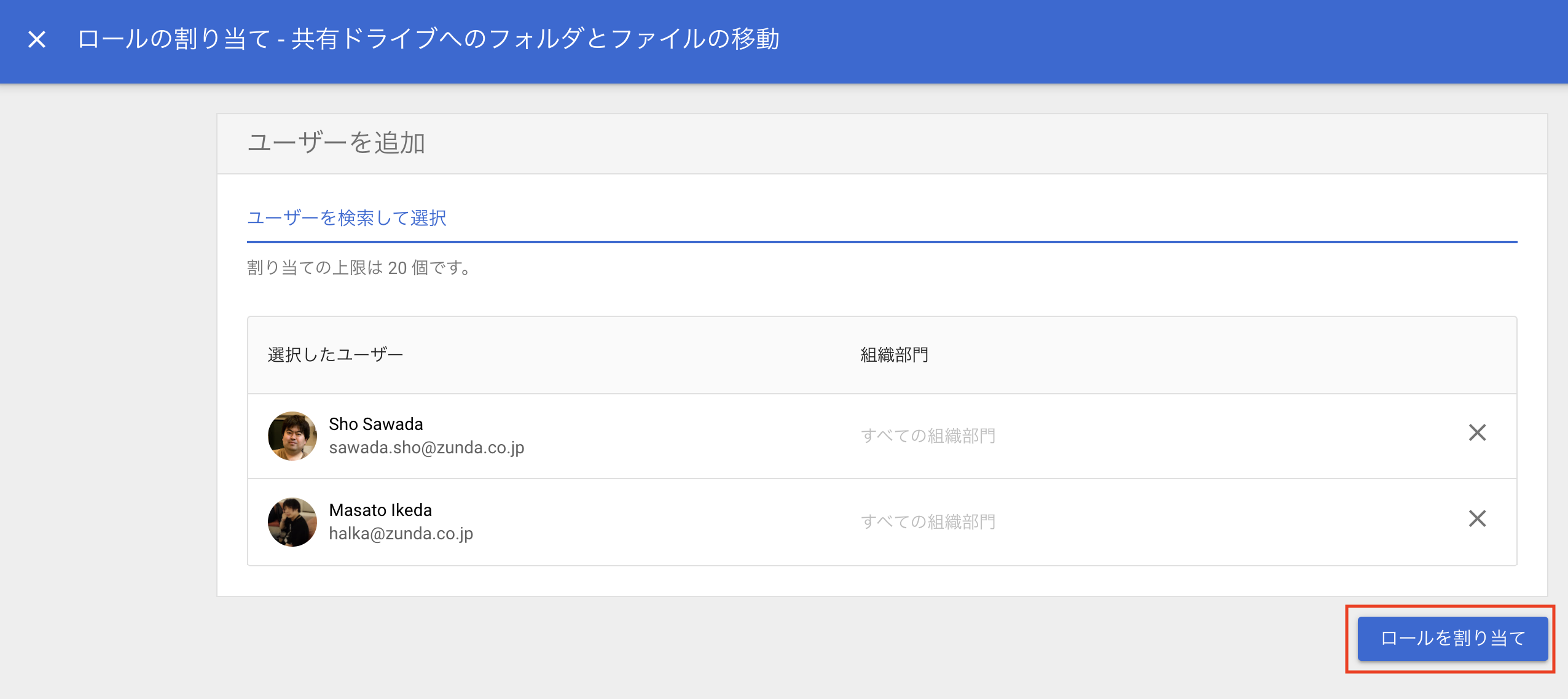The image size is (1568, 699).
Task: Click the 選択したユーザー column header
Action: coord(335,355)
